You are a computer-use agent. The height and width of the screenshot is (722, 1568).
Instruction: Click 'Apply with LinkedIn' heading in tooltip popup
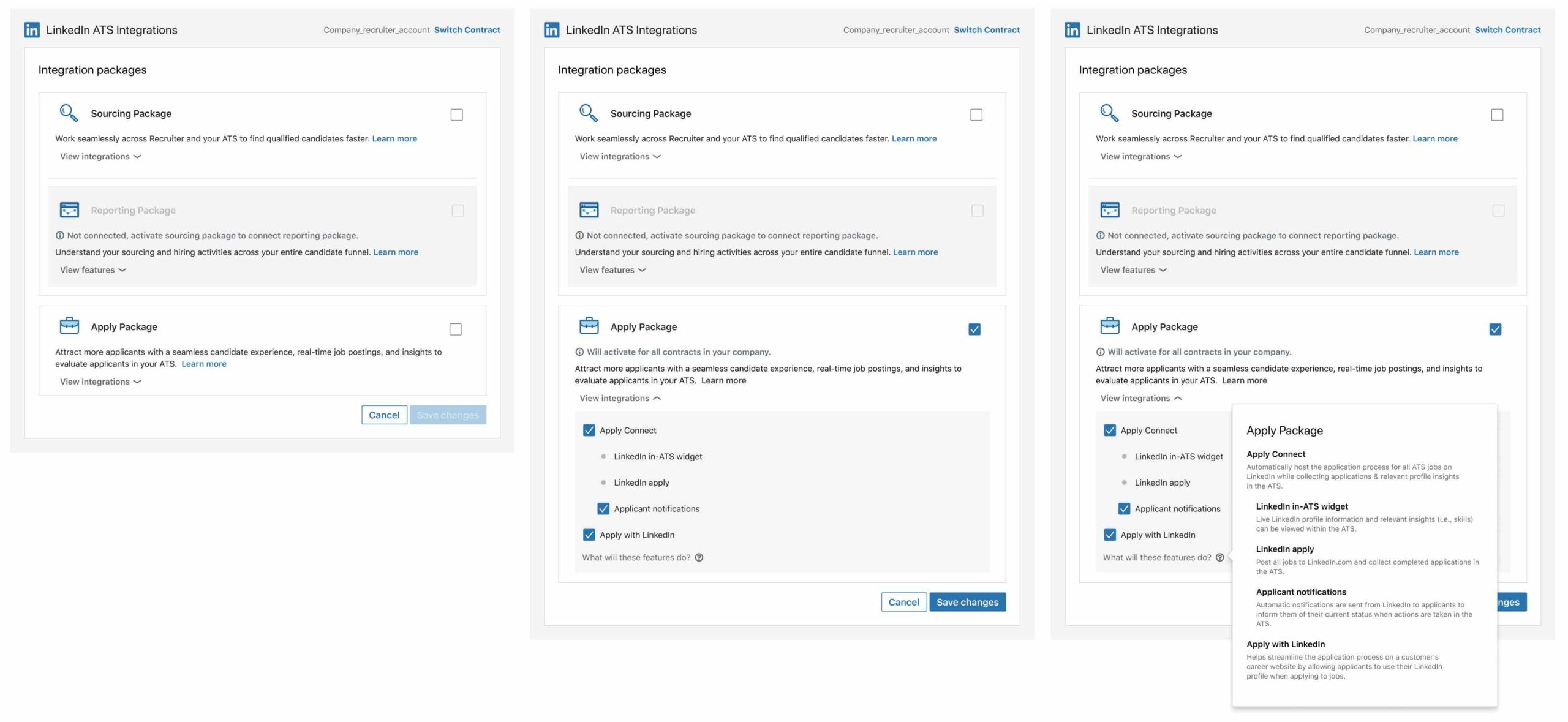[1286, 644]
